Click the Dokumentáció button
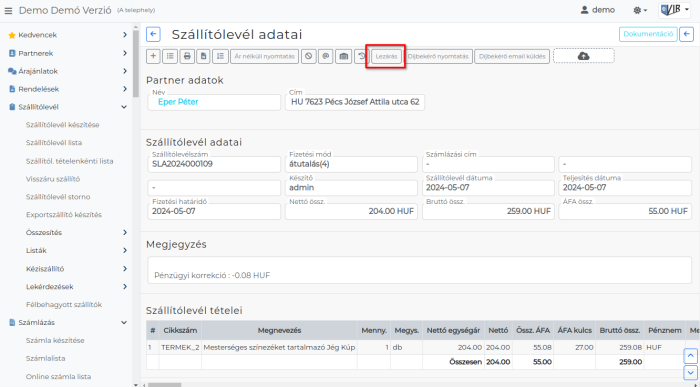Image resolution: width=700 pixels, height=387 pixels. tap(648, 34)
